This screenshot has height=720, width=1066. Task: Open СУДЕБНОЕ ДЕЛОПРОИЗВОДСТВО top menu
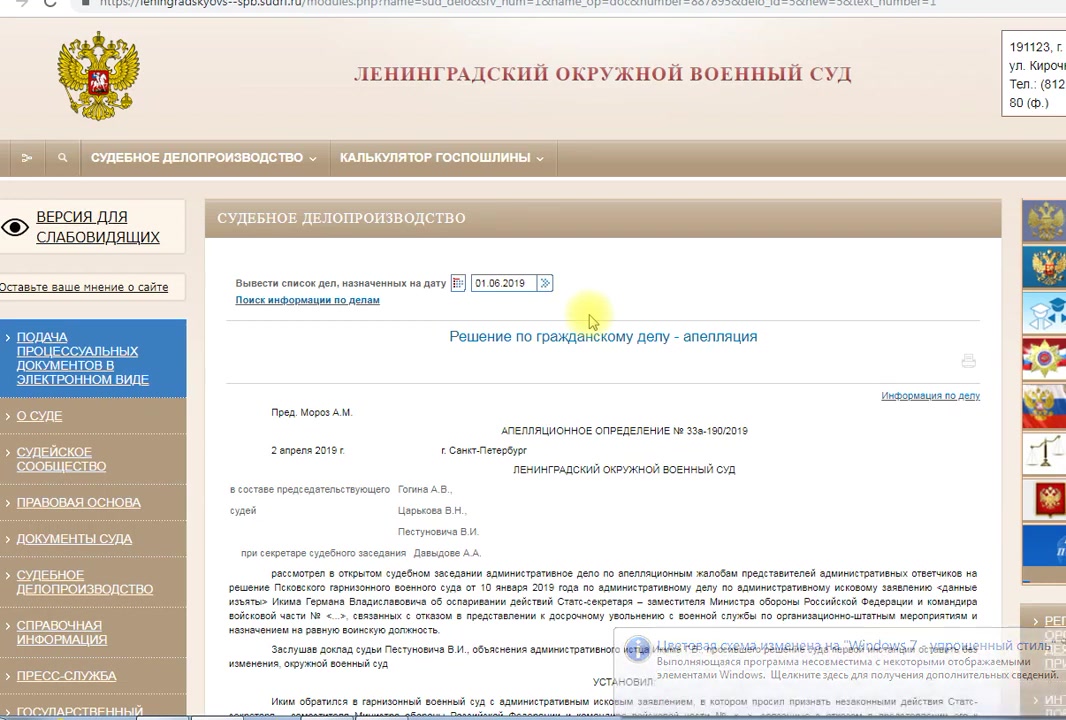coord(204,158)
